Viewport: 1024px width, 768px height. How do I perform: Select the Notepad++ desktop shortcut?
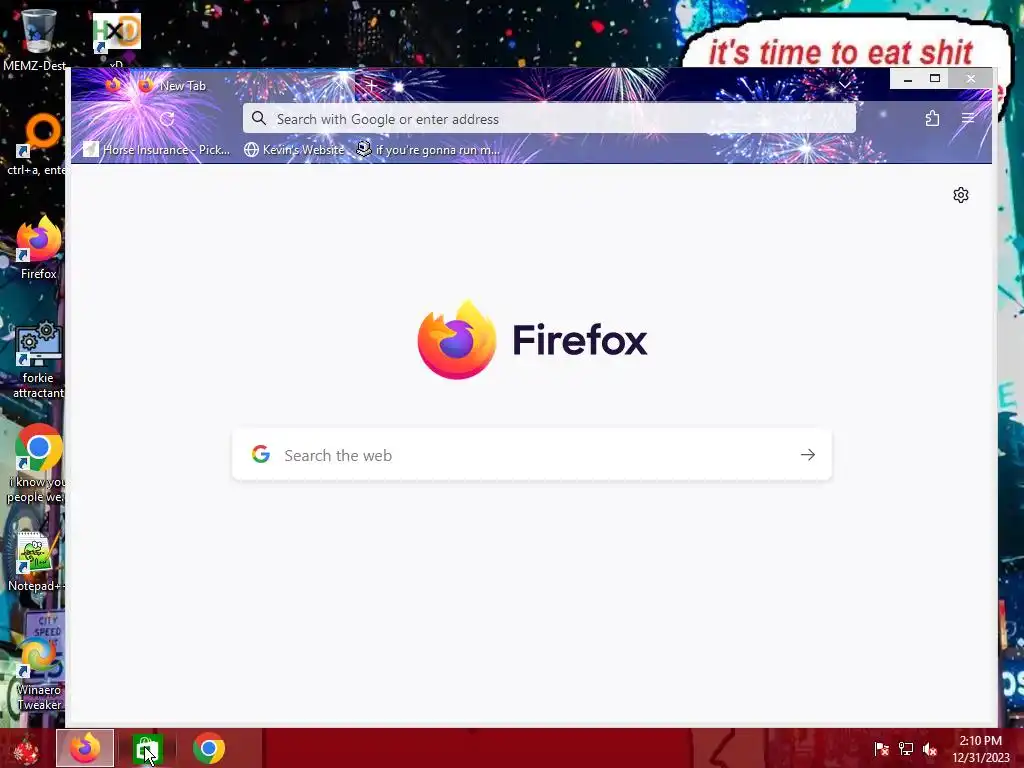[37, 562]
